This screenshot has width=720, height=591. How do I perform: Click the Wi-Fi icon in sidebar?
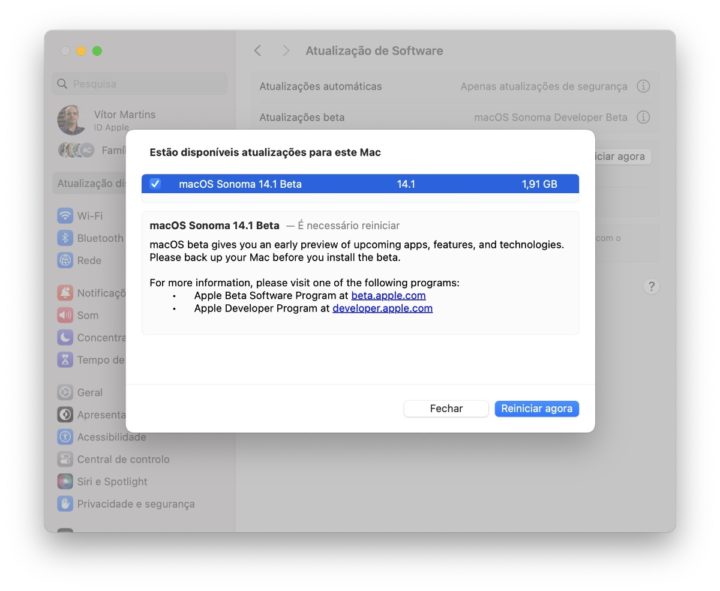pyautogui.click(x=65, y=215)
